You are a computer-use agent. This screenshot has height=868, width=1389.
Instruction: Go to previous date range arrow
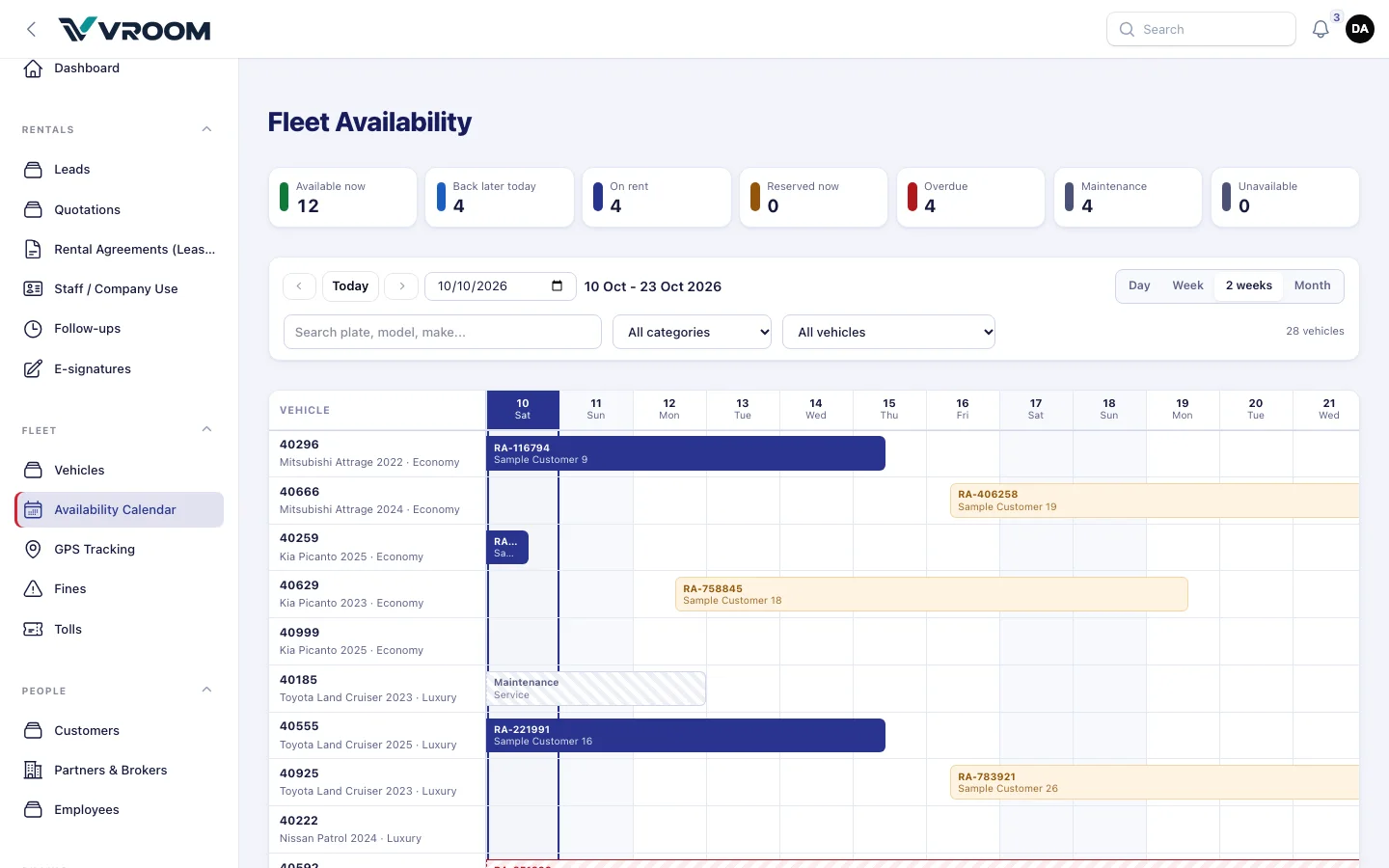tap(299, 286)
